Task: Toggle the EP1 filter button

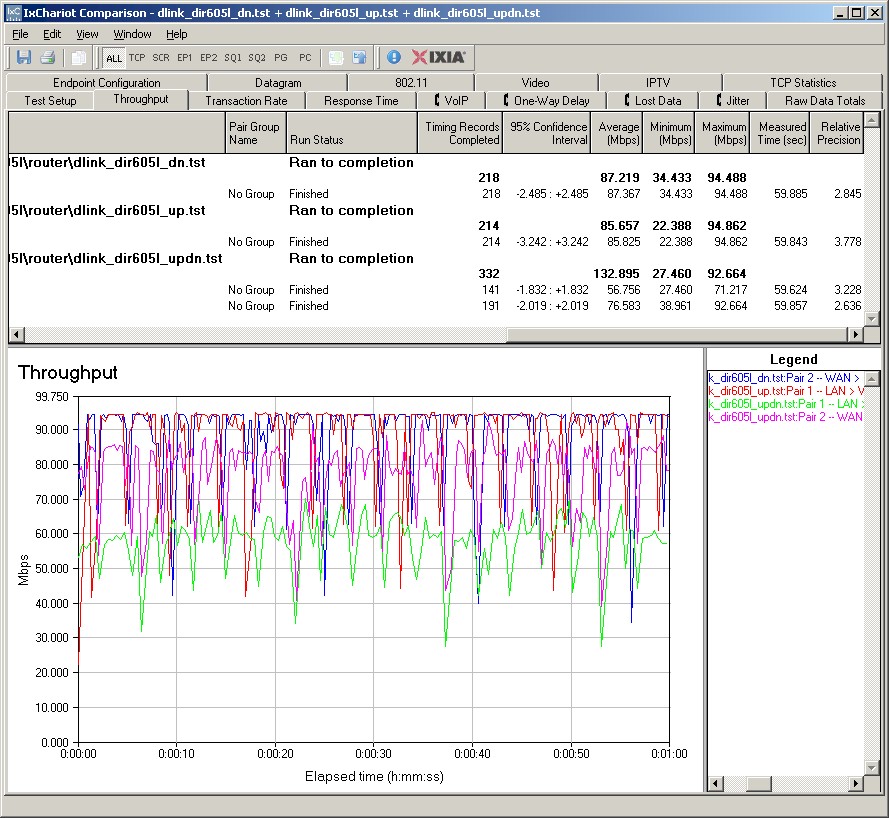Action: coord(185,58)
